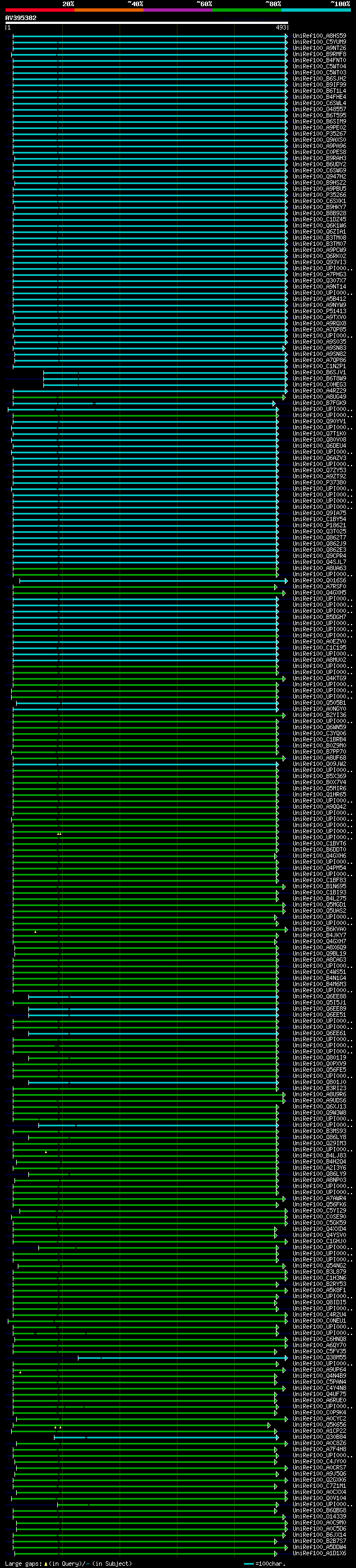Click hit name UniRef100_Q6DEU4
356x1568 pixels.
point(319,446)
